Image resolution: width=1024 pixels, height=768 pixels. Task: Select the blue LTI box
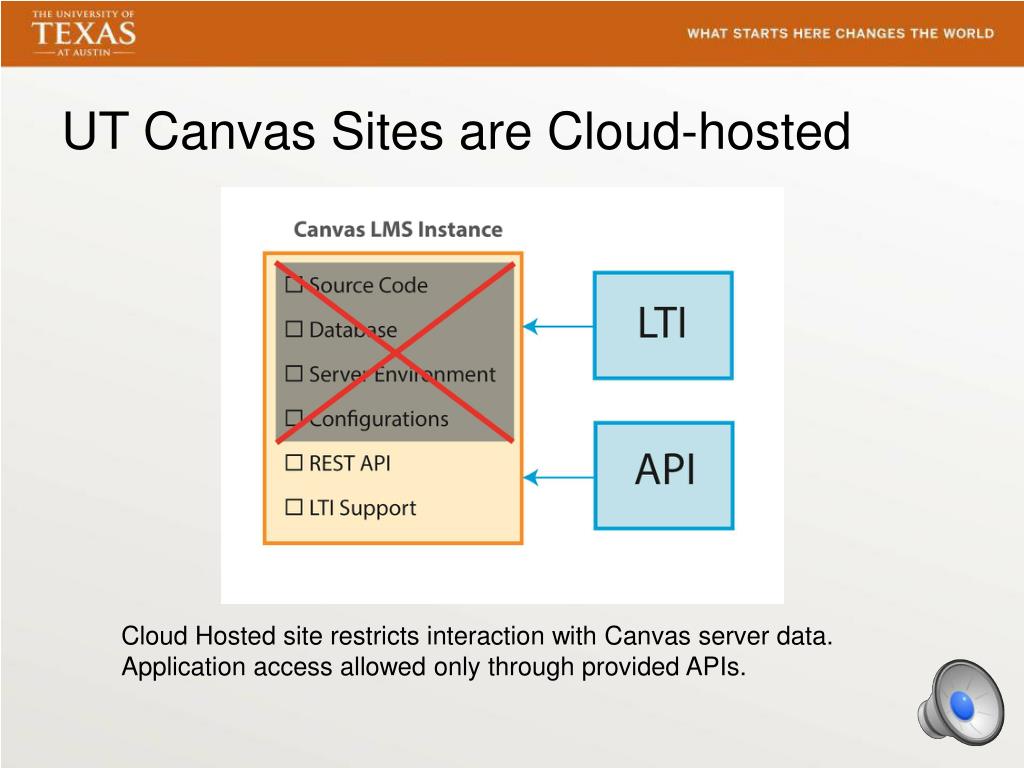point(663,325)
